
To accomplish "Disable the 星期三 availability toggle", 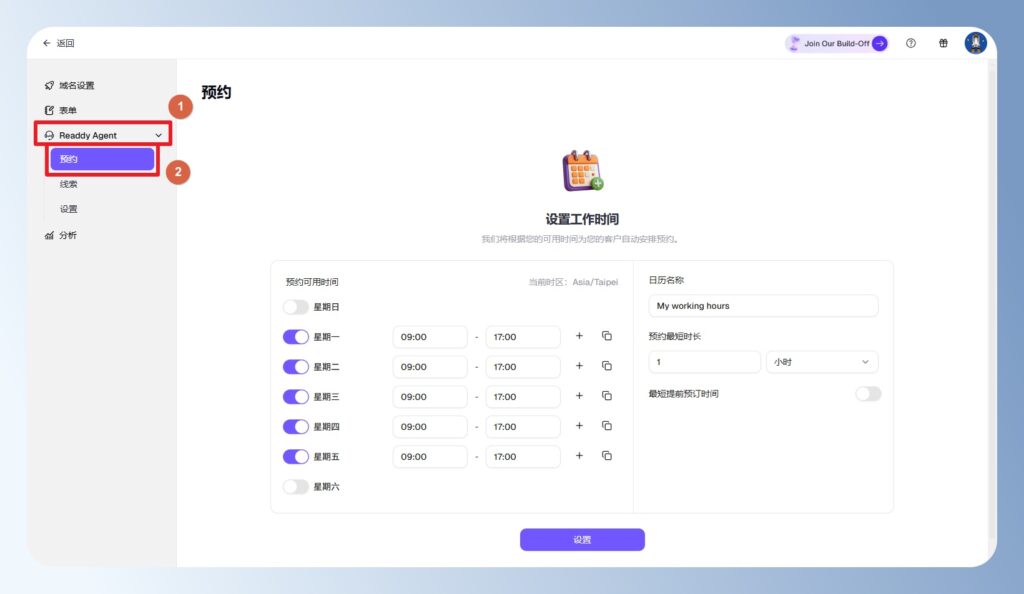I will [x=294, y=396].
